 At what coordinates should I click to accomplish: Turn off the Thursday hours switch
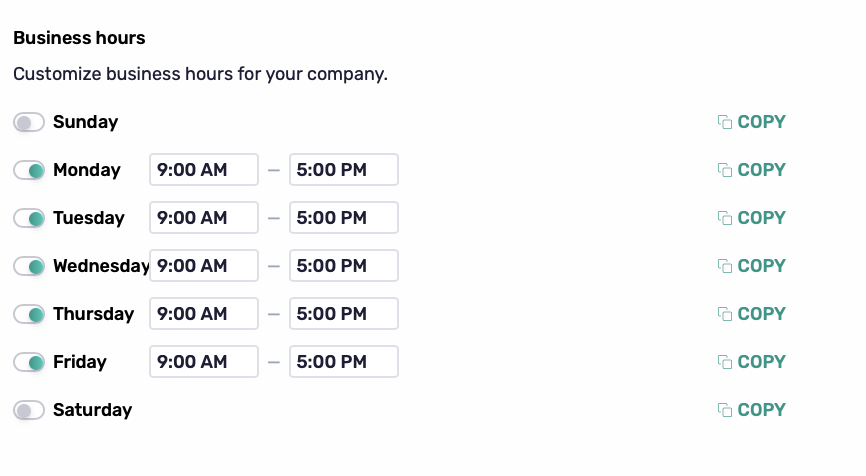tap(29, 315)
